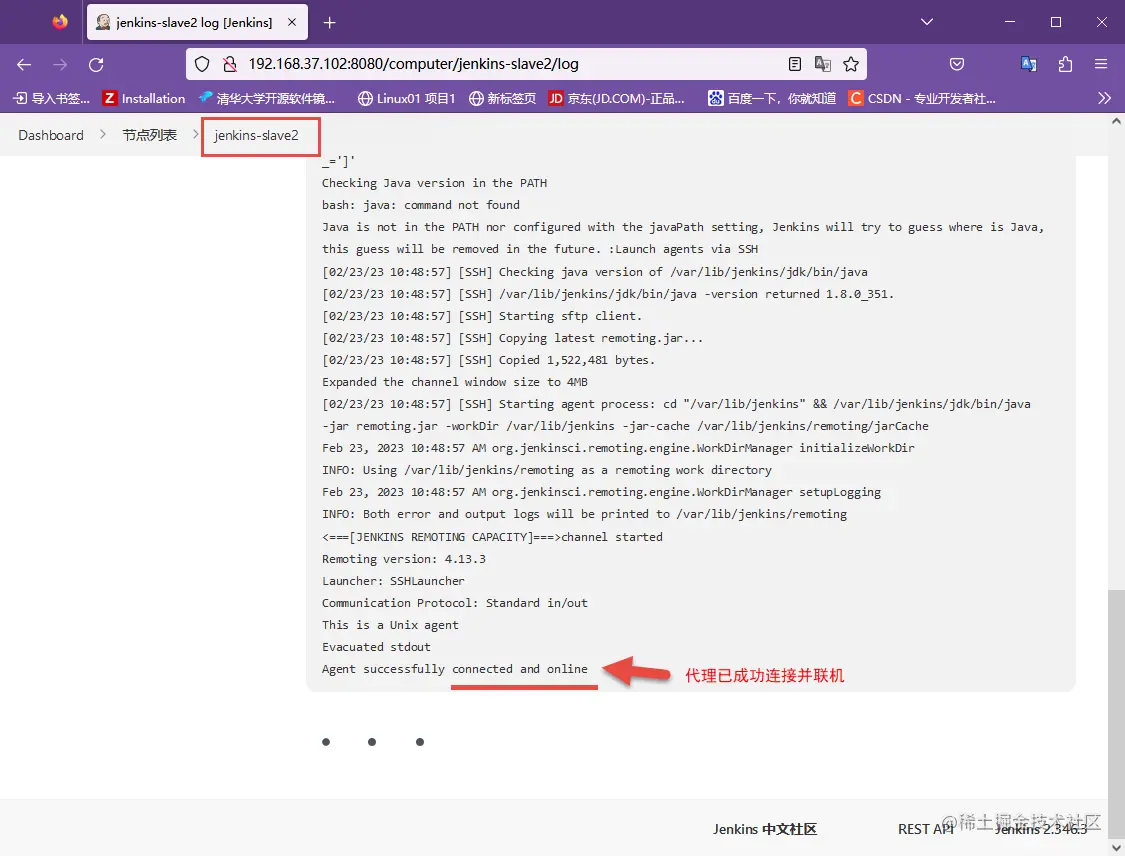Bookmark this page with the star icon
Image resolution: width=1125 pixels, height=856 pixels.
click(x=851, y=65)
